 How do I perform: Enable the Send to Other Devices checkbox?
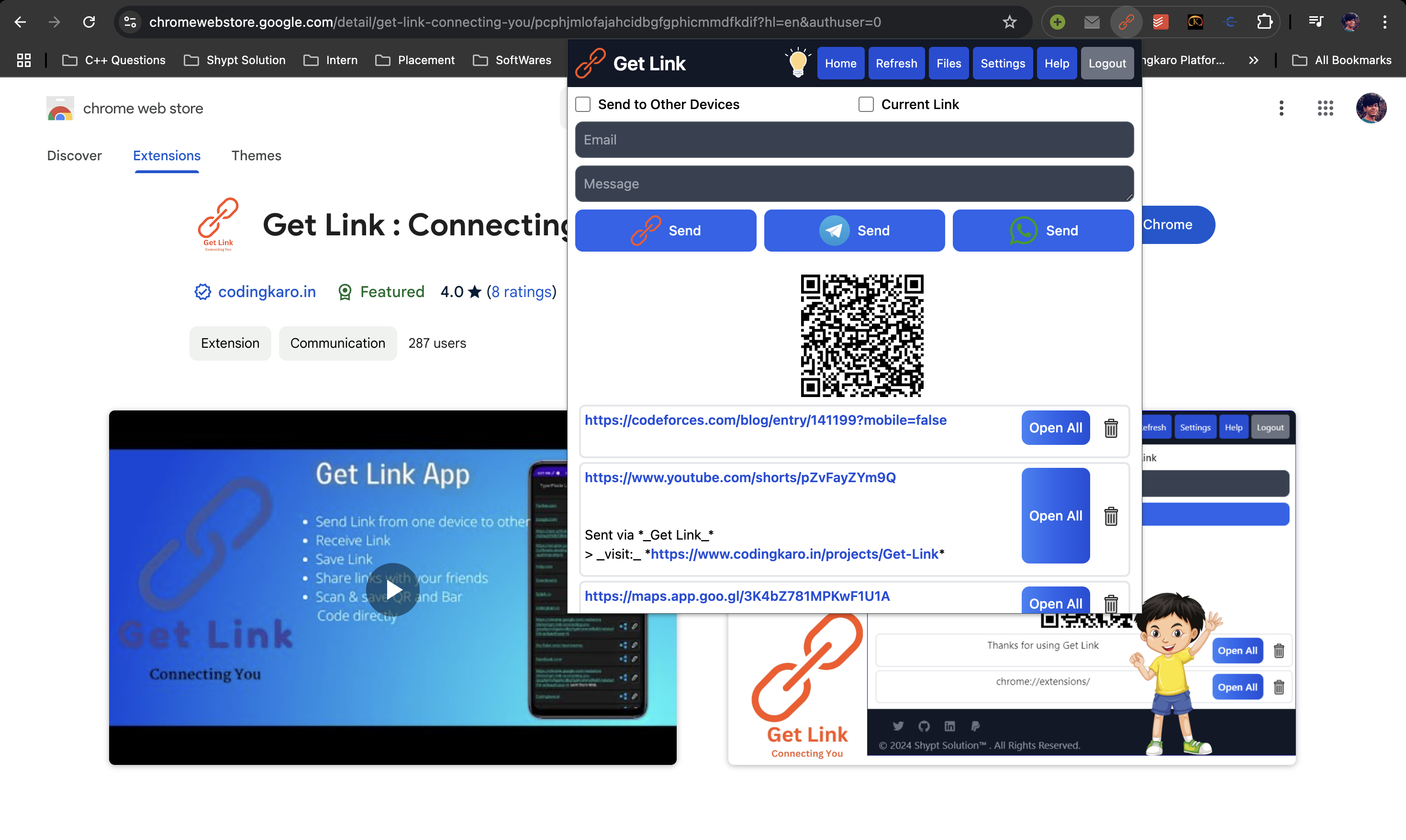coord(583,104)
